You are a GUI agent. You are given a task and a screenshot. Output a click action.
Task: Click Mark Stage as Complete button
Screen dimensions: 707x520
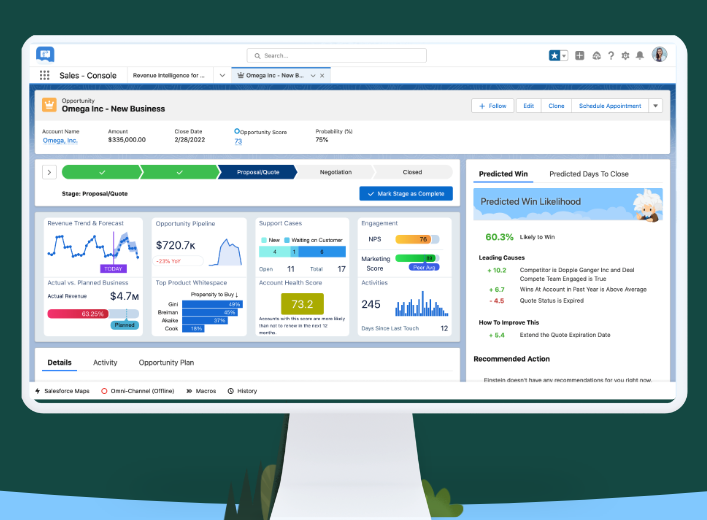click(406, 193)
